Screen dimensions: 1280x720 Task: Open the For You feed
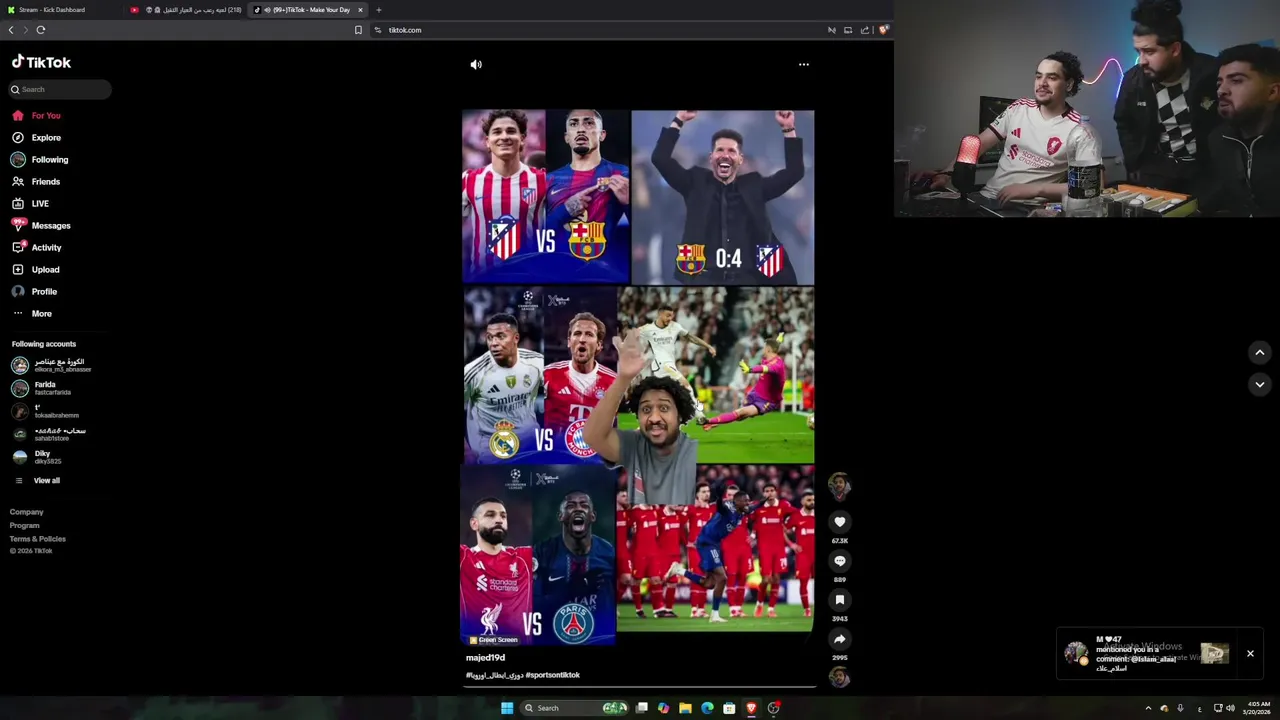[36, 116]
